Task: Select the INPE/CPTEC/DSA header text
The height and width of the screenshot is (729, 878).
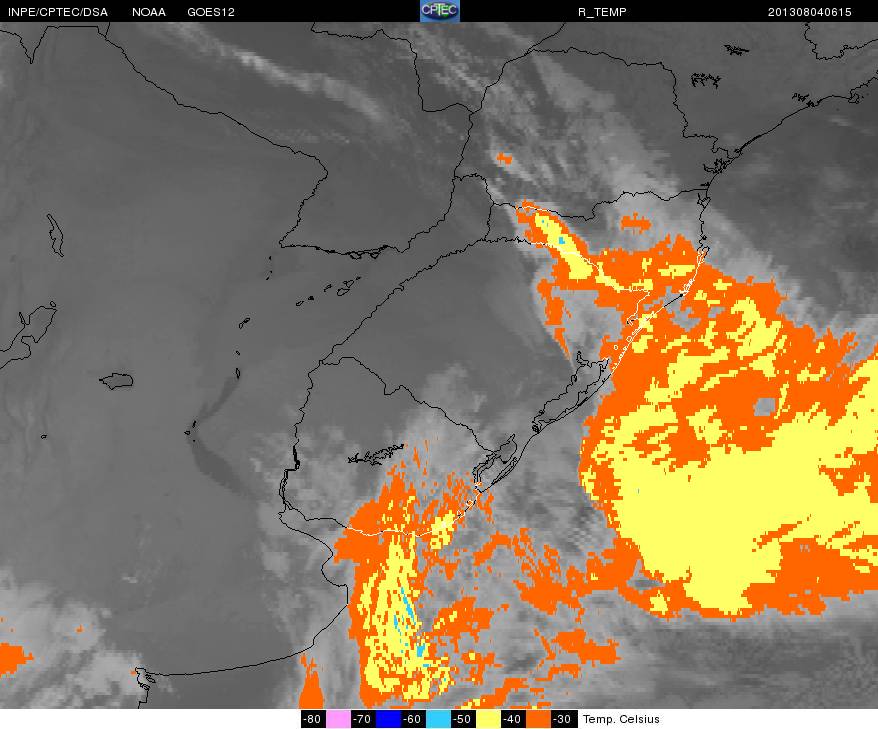Action: point(58,12)
